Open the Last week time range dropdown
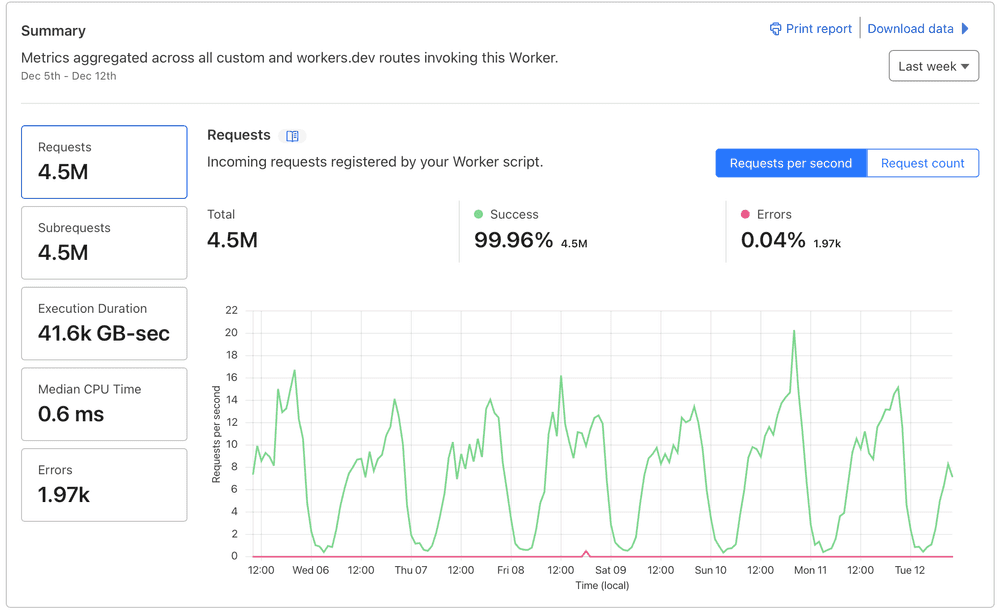This screenshot has height=613, width=1000. (933, 65)
